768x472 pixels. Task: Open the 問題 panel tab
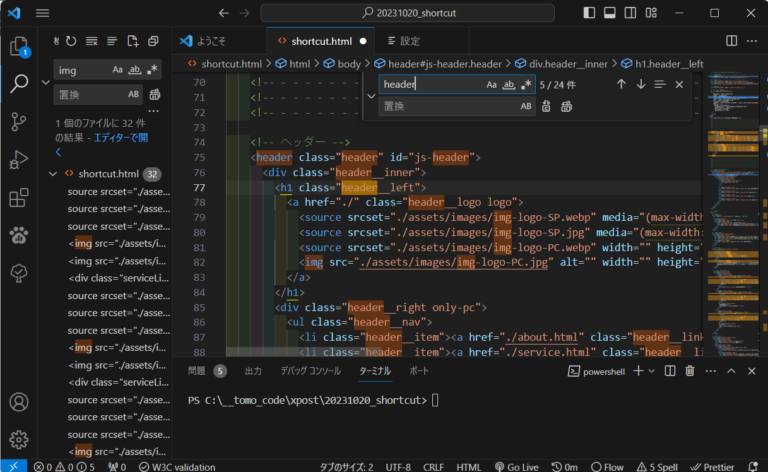pyautogui.click(x=196, y=371)
